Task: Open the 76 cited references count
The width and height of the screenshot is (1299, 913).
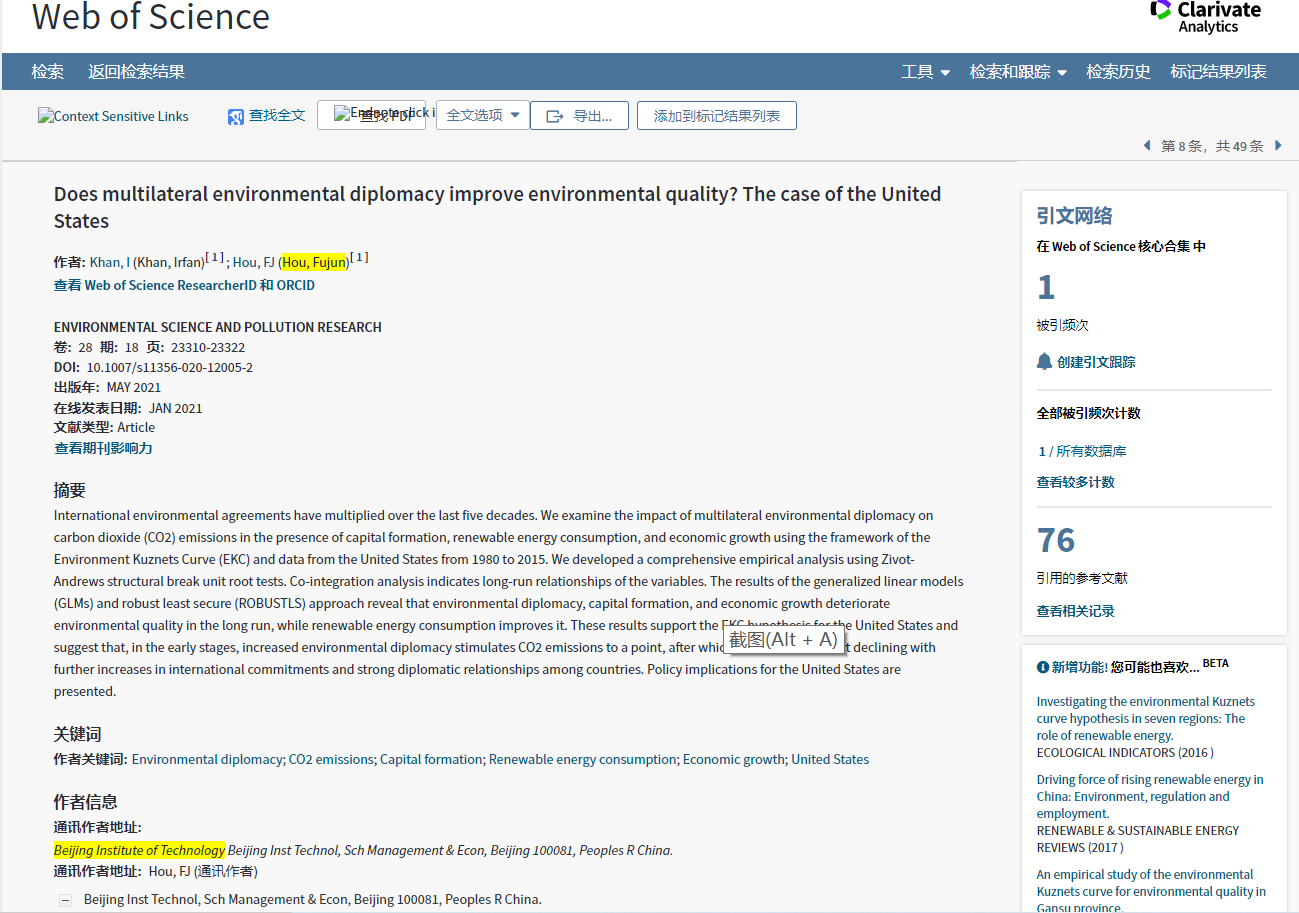Action: click(1055, 541)
